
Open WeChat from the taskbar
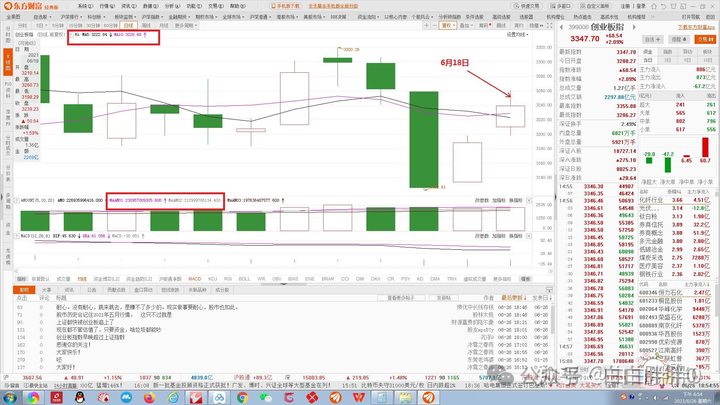(266, 398)
